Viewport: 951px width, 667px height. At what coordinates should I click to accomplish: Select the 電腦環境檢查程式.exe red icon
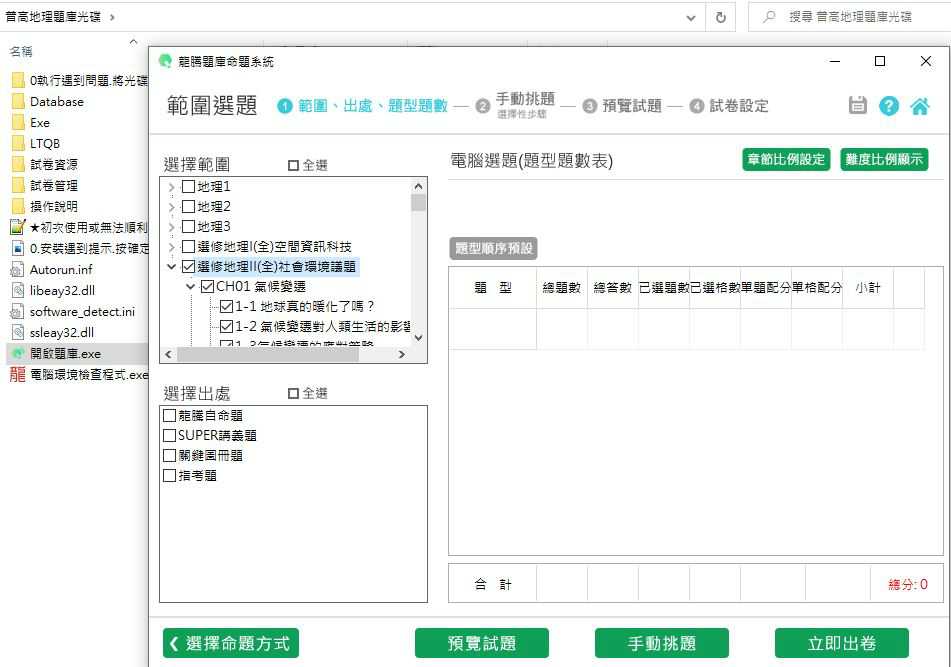pyautogui.click(x=18, y=375)
